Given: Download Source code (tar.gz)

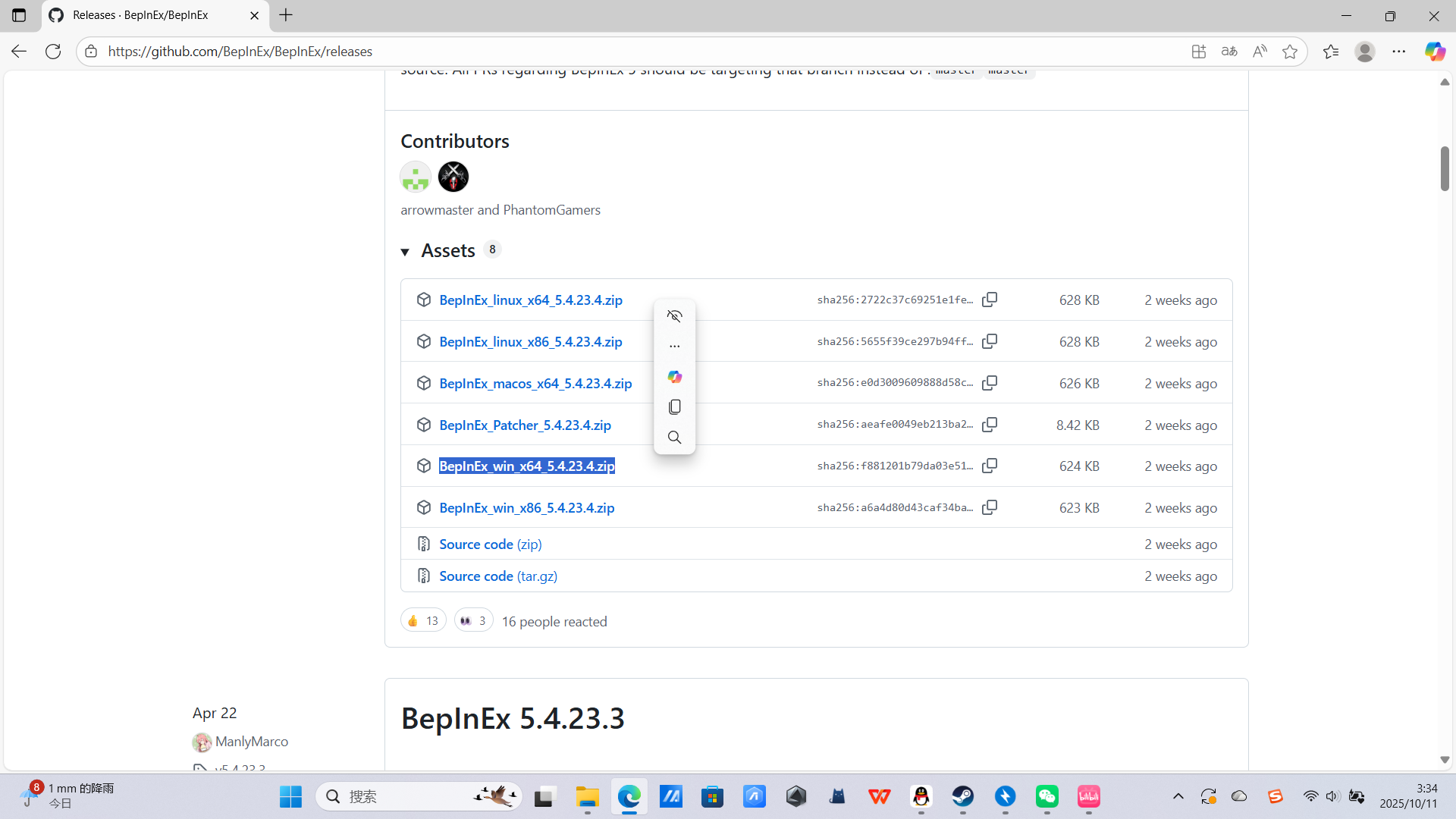Looking at the screenshot, I should [497, 576].
